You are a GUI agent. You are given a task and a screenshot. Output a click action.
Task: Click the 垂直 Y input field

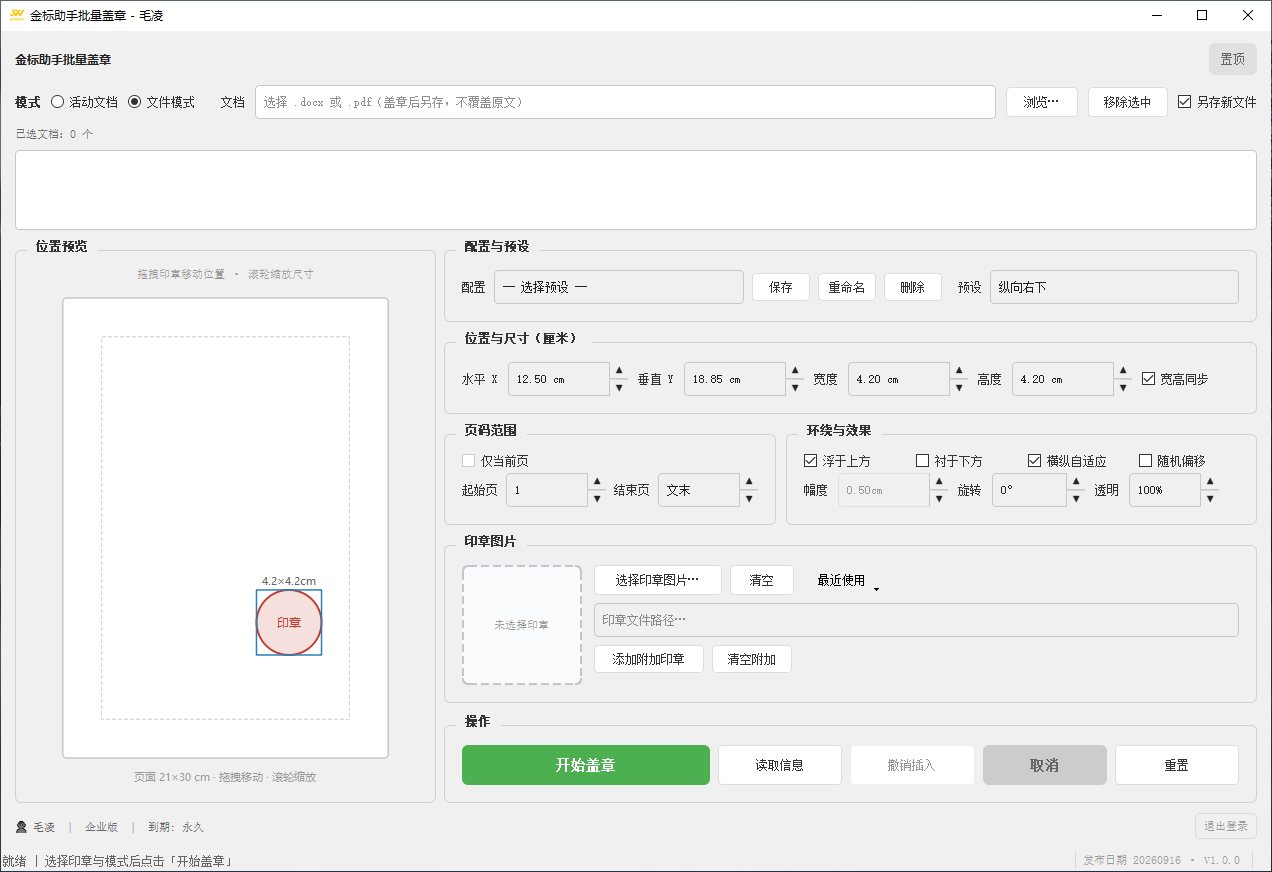[735, 379]
